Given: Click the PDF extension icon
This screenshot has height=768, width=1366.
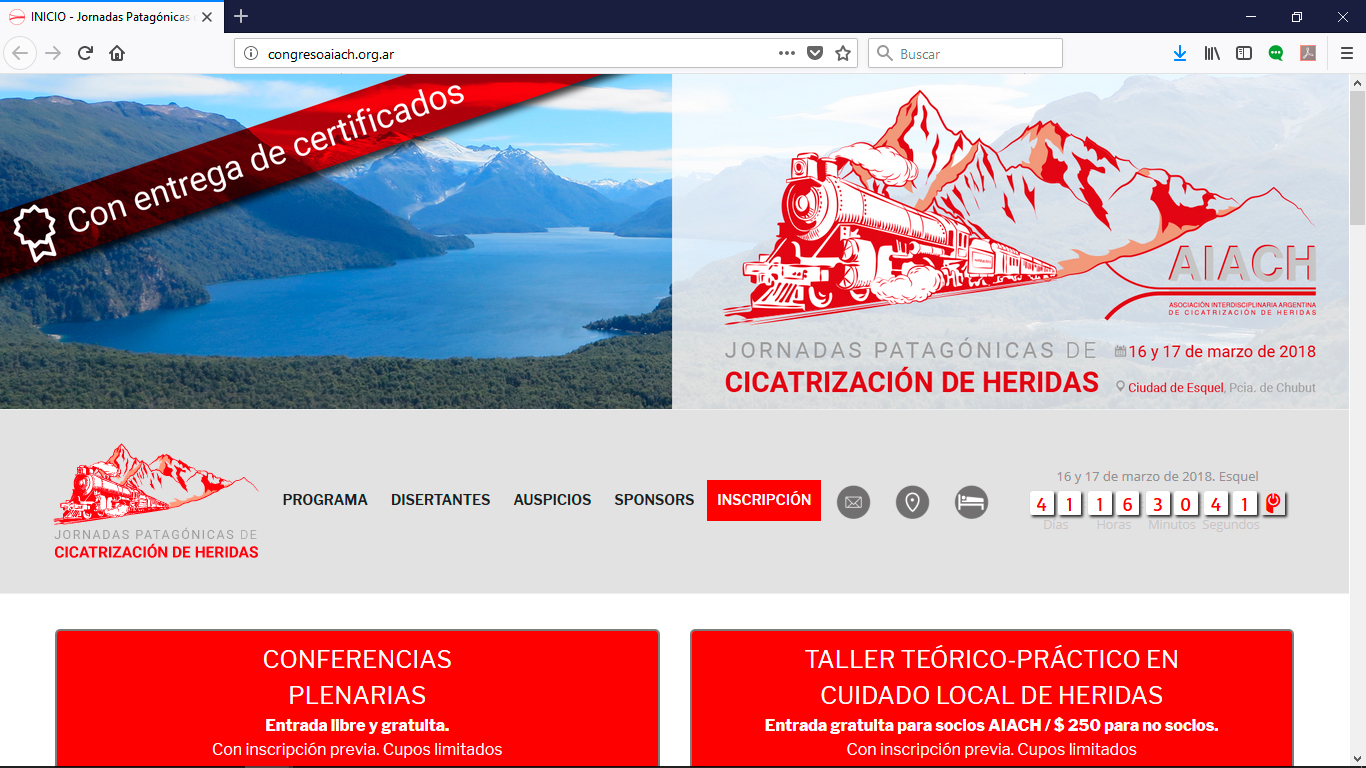Looking at the screenshot, I should click(x=1308, y=53).
